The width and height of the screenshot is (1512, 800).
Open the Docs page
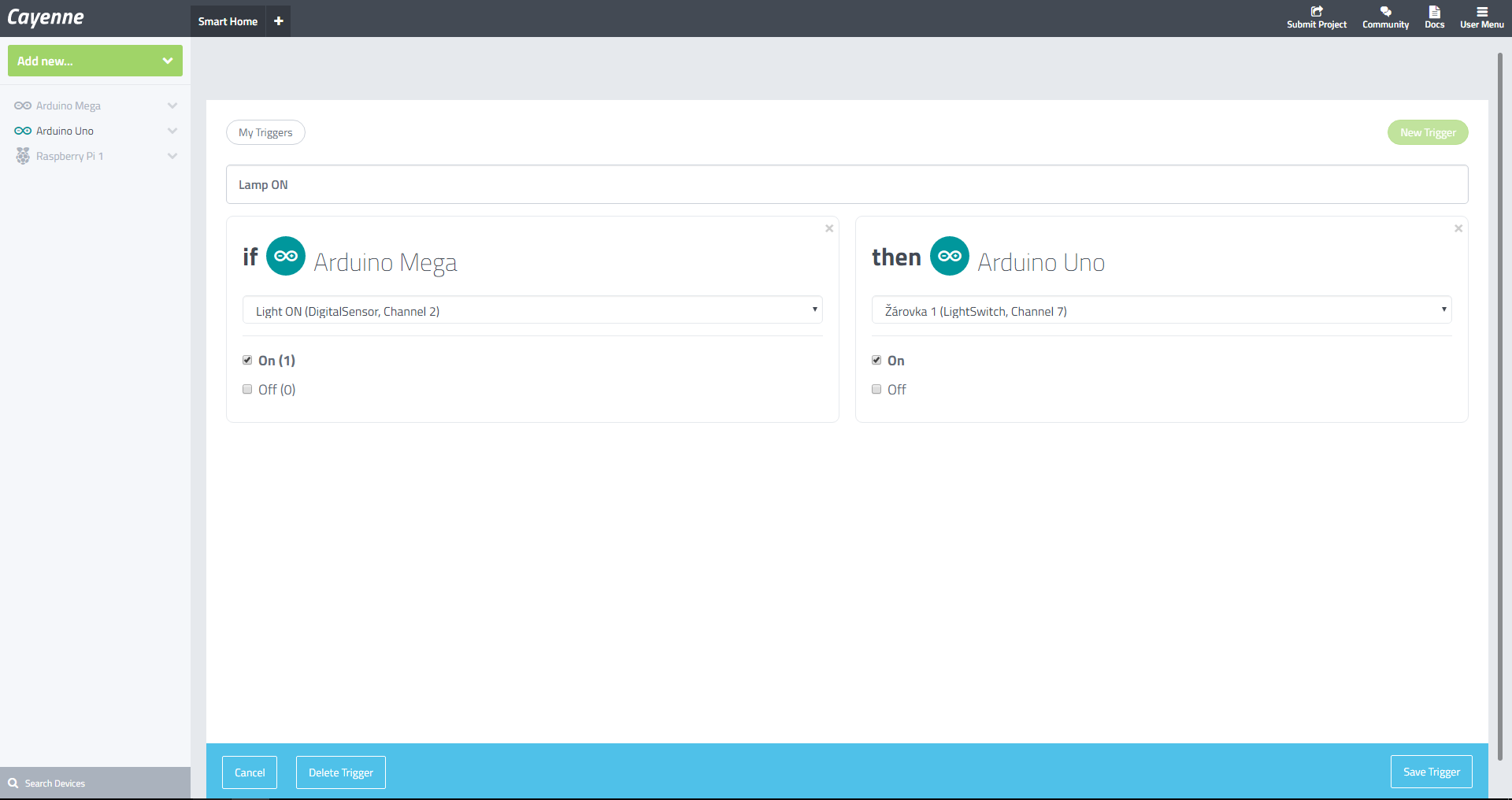pos(1434,18)
